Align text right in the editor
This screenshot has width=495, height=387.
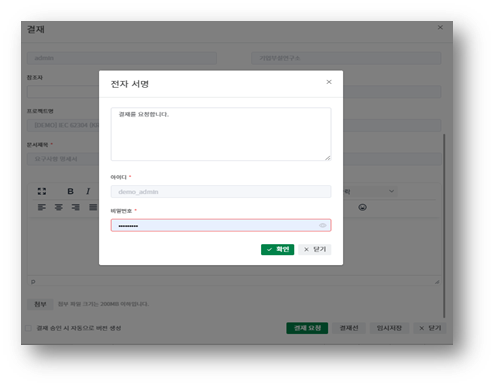click(76, 207)
